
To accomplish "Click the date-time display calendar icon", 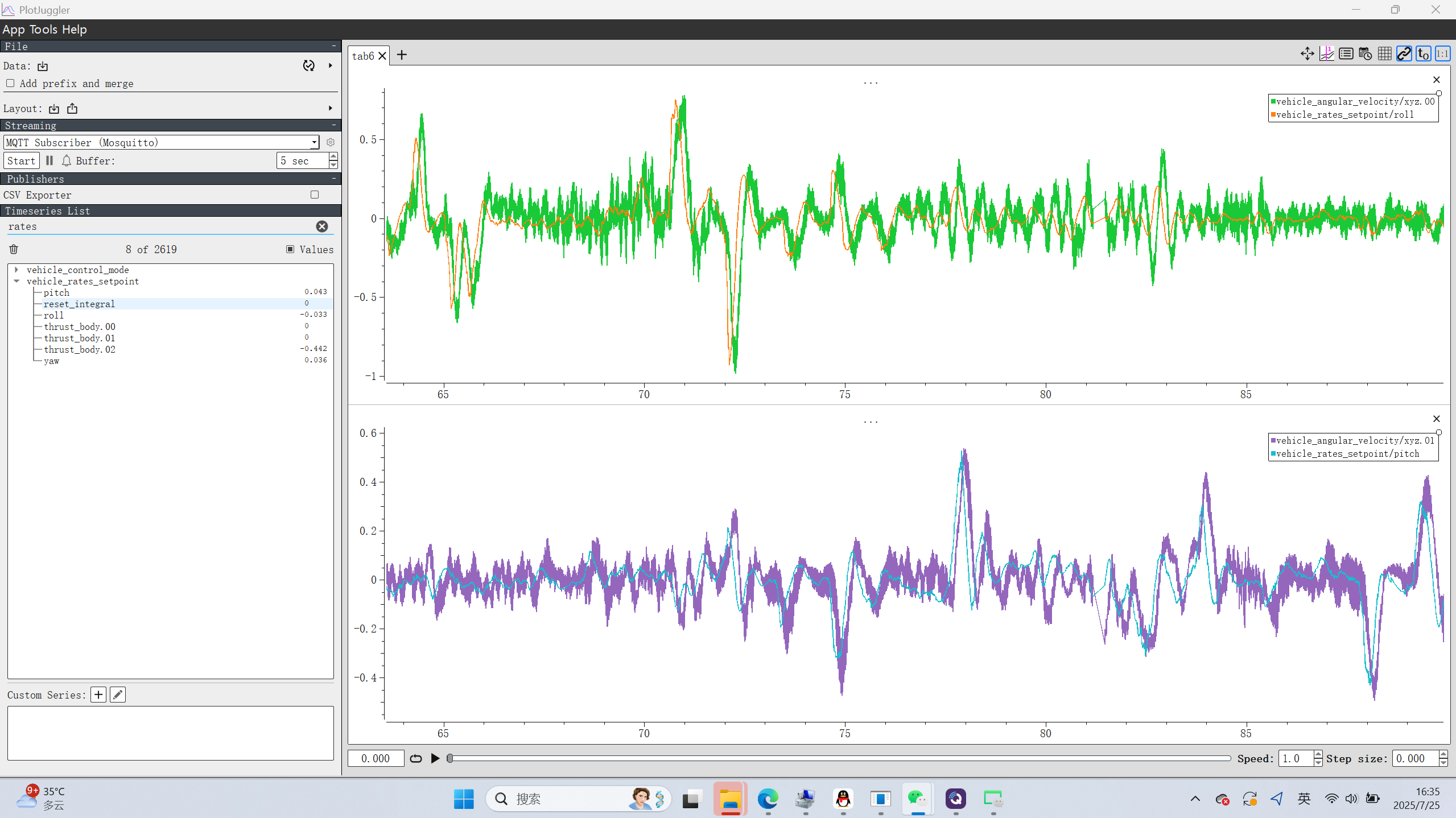I will pos(1365,54).
